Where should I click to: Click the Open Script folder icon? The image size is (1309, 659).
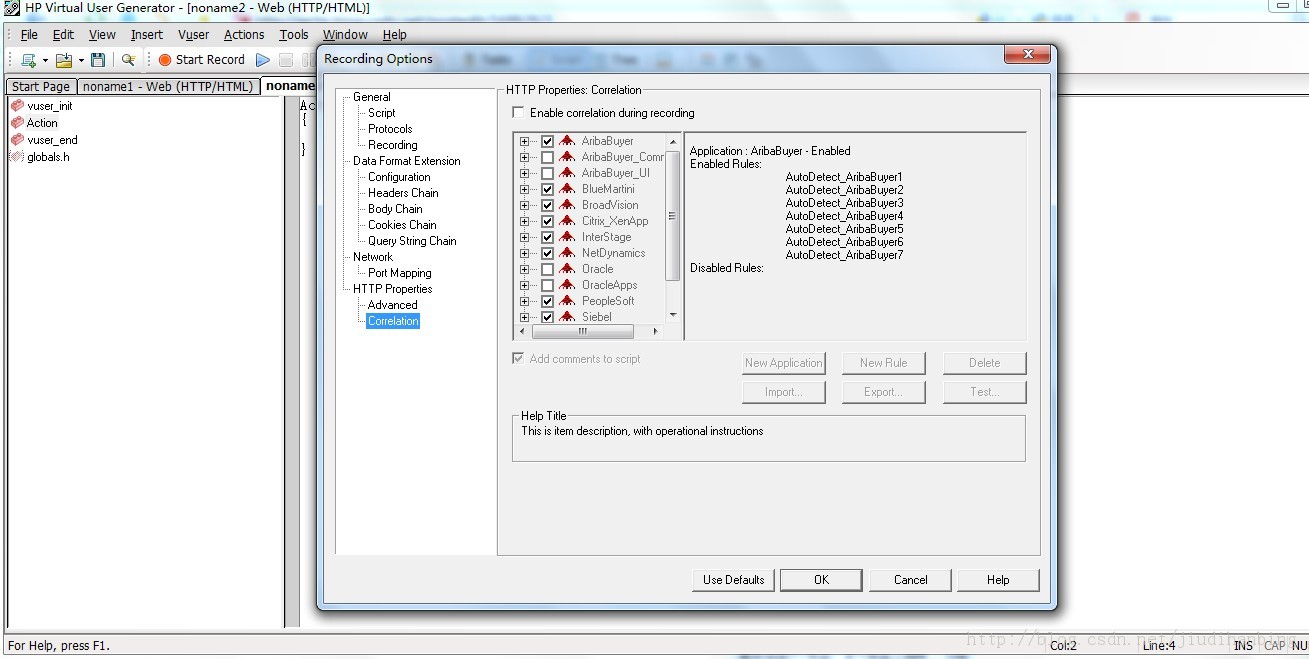coord(64,60)
